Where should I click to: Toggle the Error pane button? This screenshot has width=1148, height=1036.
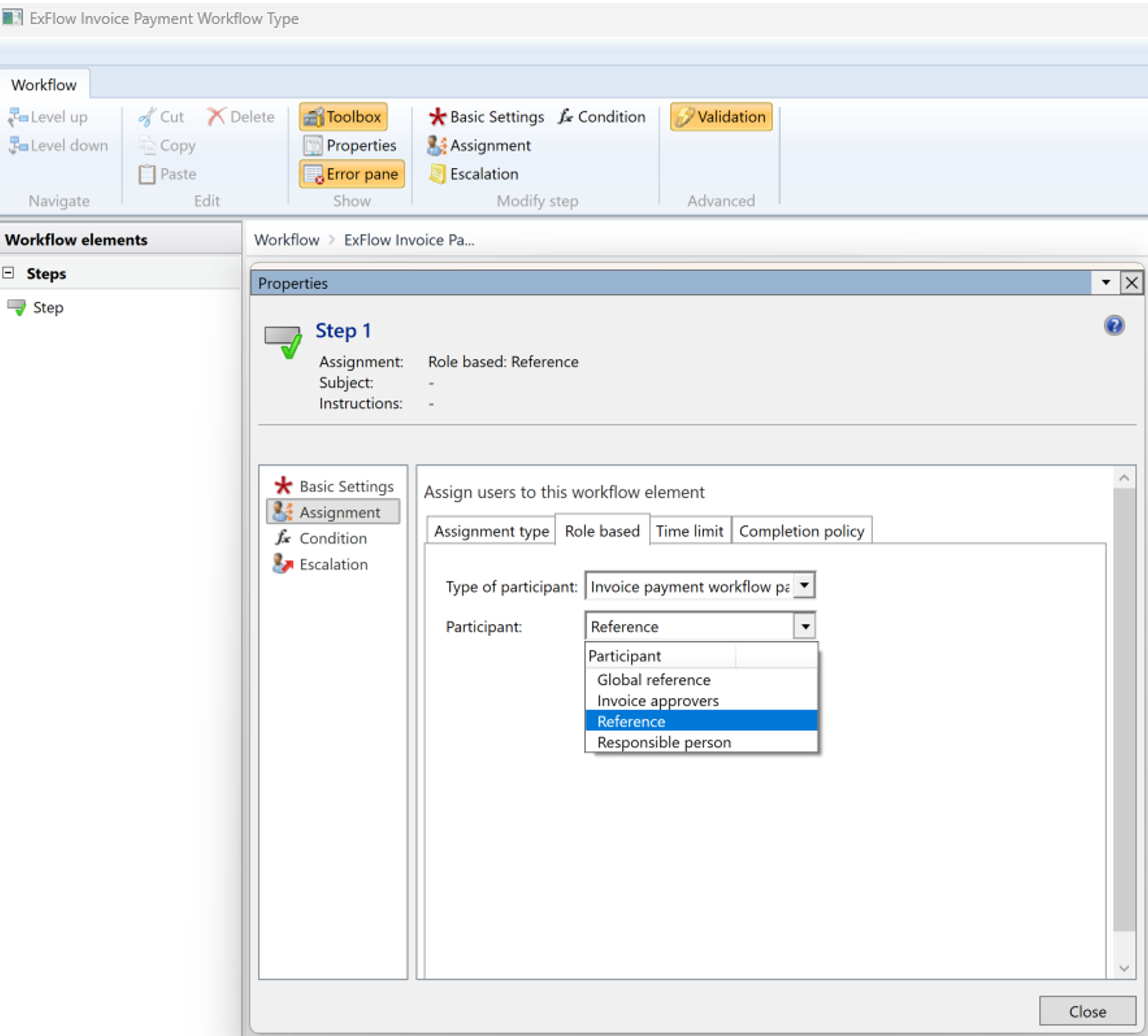(x=352, y=174)
